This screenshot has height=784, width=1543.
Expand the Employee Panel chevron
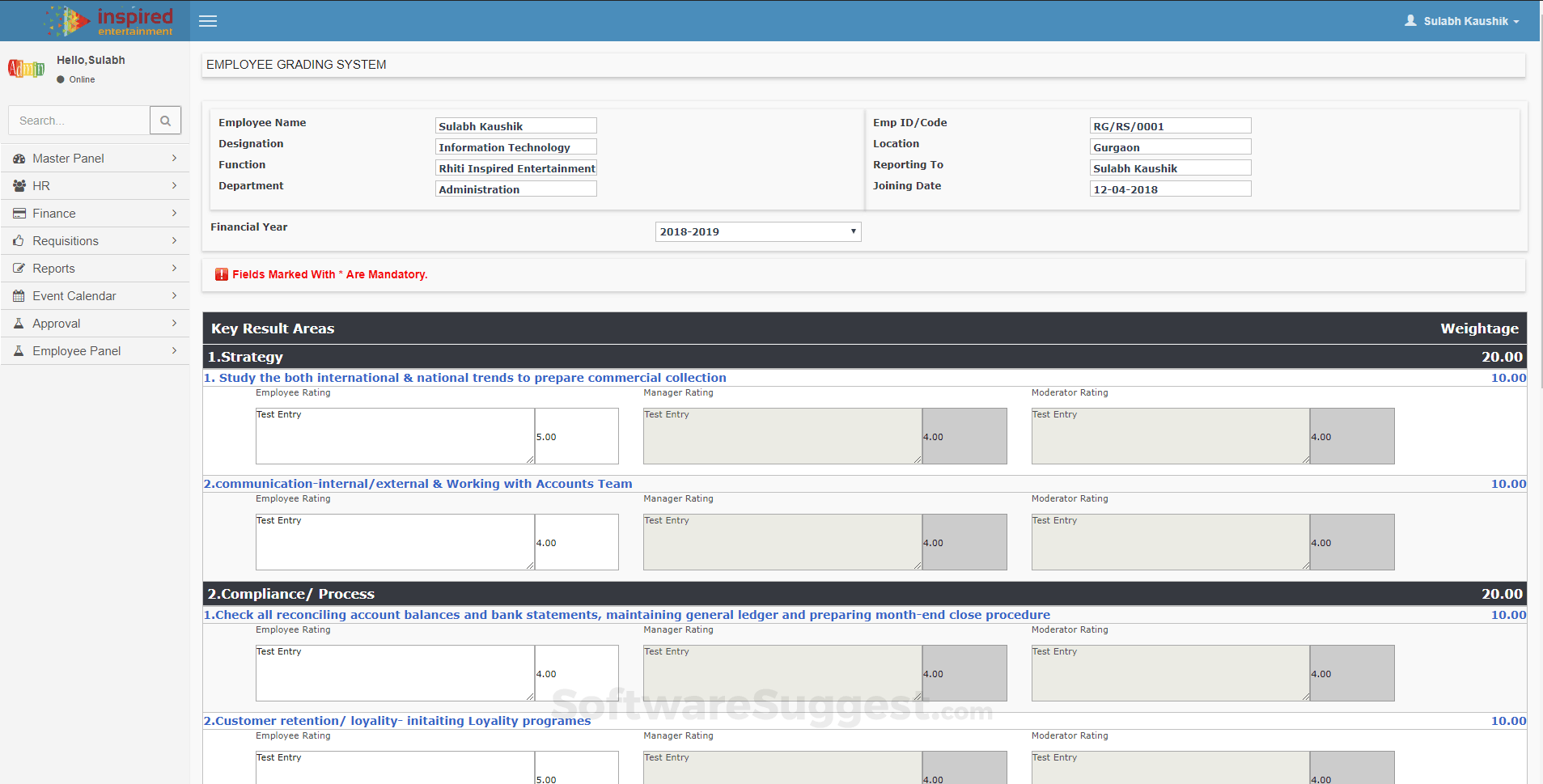pyautogui.click(x=174, y=350)
